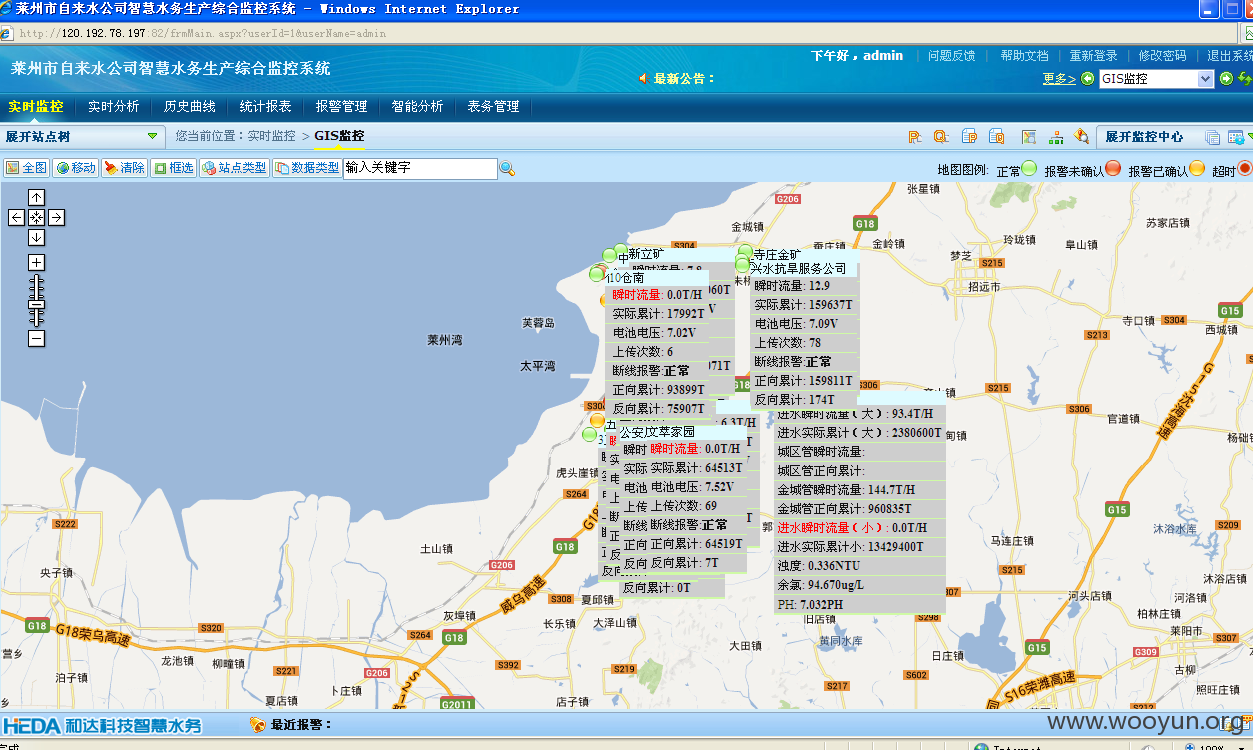
Task: Open the 历史曲线 menu tab
Action: pyautogui.click(x=189, y=106)
